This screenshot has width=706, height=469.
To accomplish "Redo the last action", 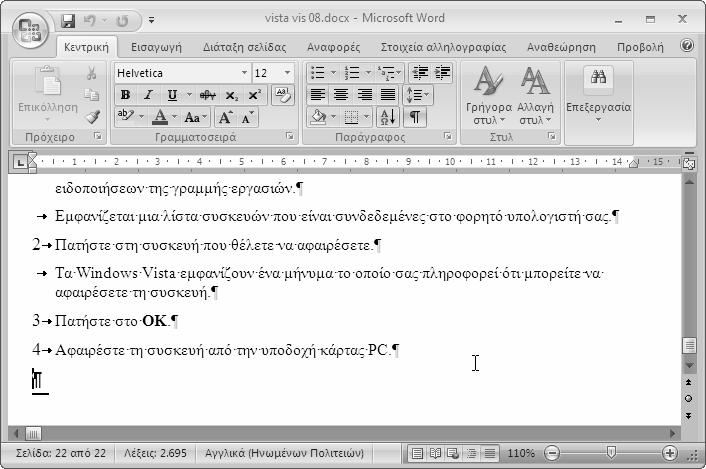I will click(x=122, y=21).
